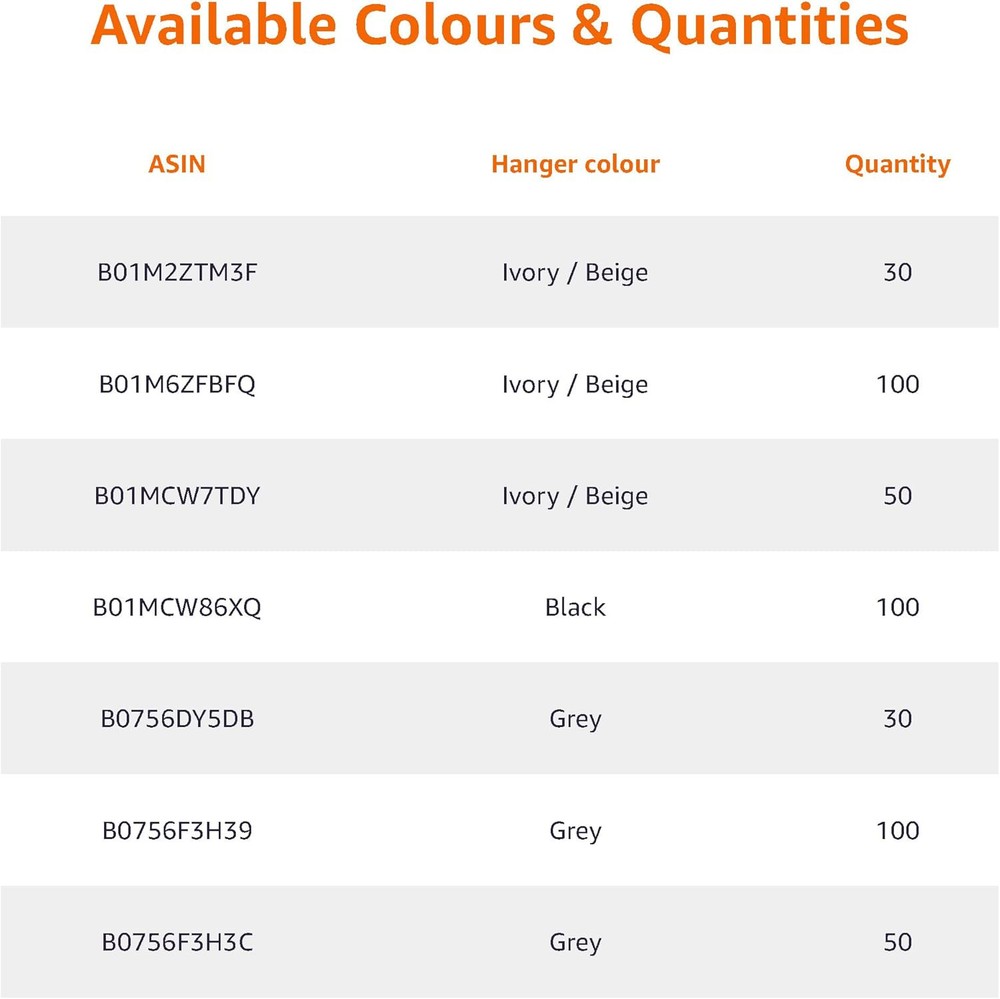
Task: Click Ivory / Beige in the B01M6ZFBFQ row
Action: [575, 384]
